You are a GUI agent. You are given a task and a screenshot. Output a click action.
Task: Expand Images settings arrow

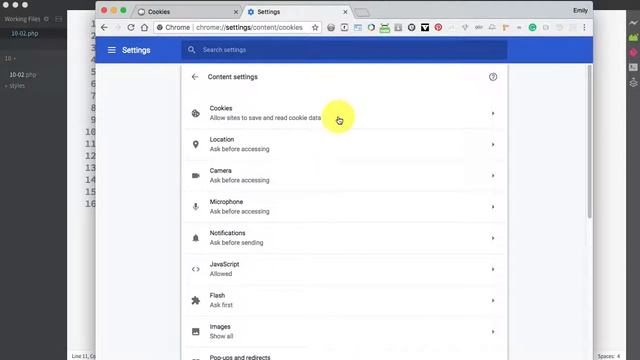(493, 331)
